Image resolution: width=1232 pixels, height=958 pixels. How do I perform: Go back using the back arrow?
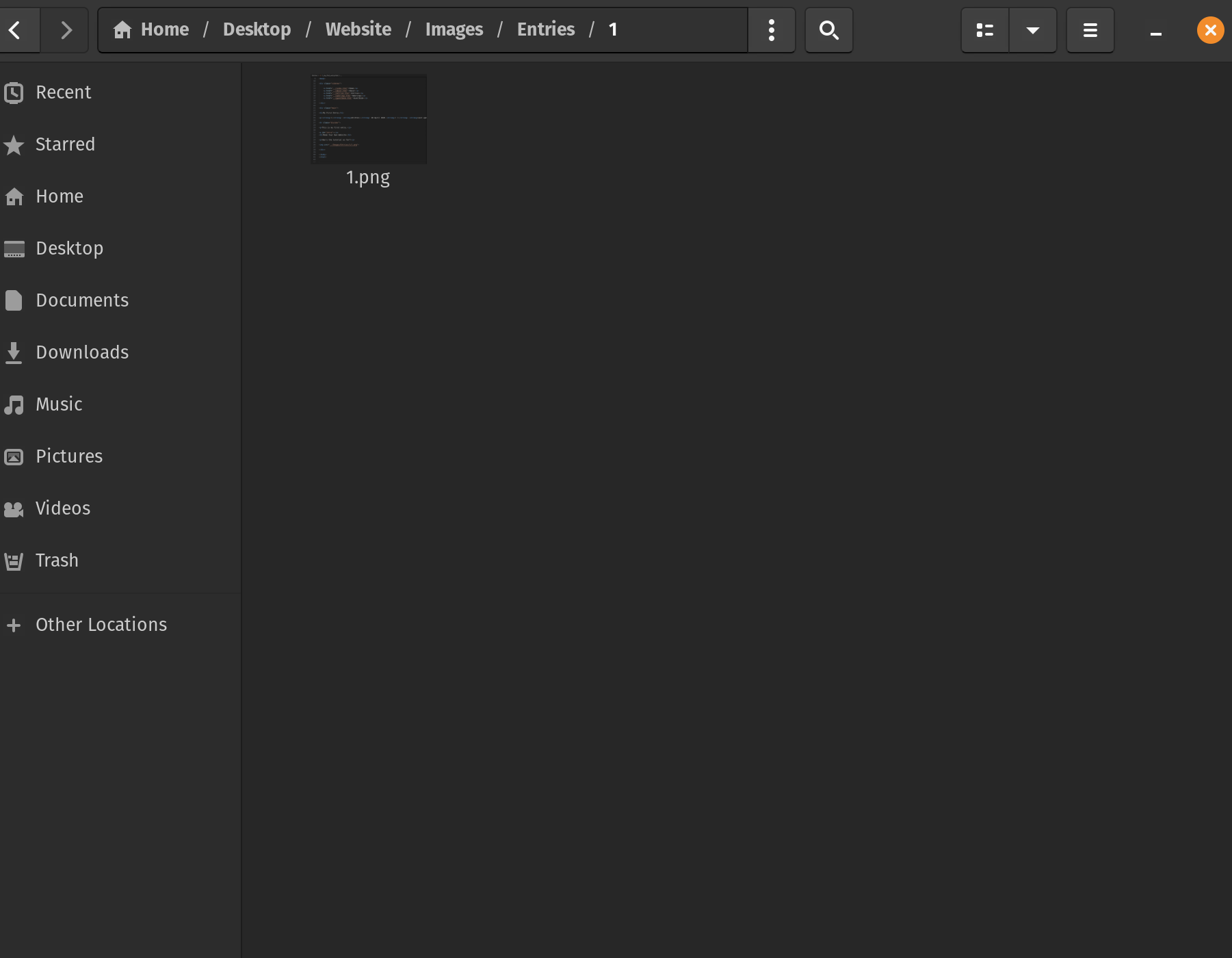pos(15,30)
